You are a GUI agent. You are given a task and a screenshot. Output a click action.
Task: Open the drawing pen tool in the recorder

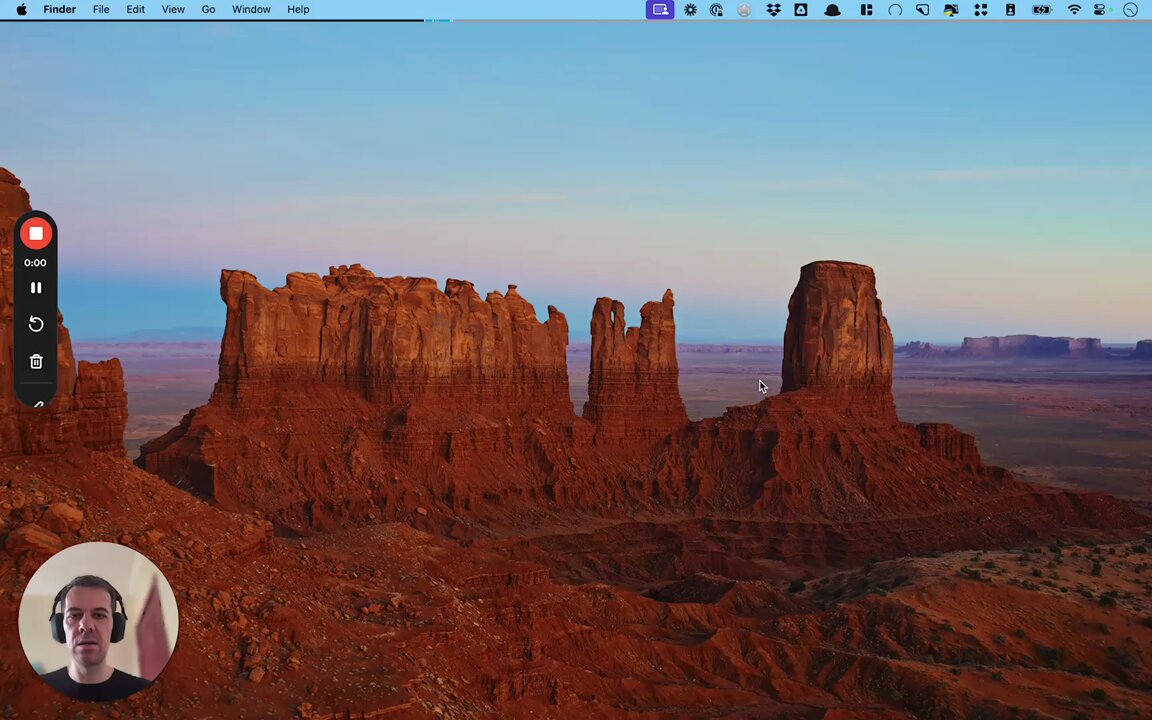tap(38, 403)
